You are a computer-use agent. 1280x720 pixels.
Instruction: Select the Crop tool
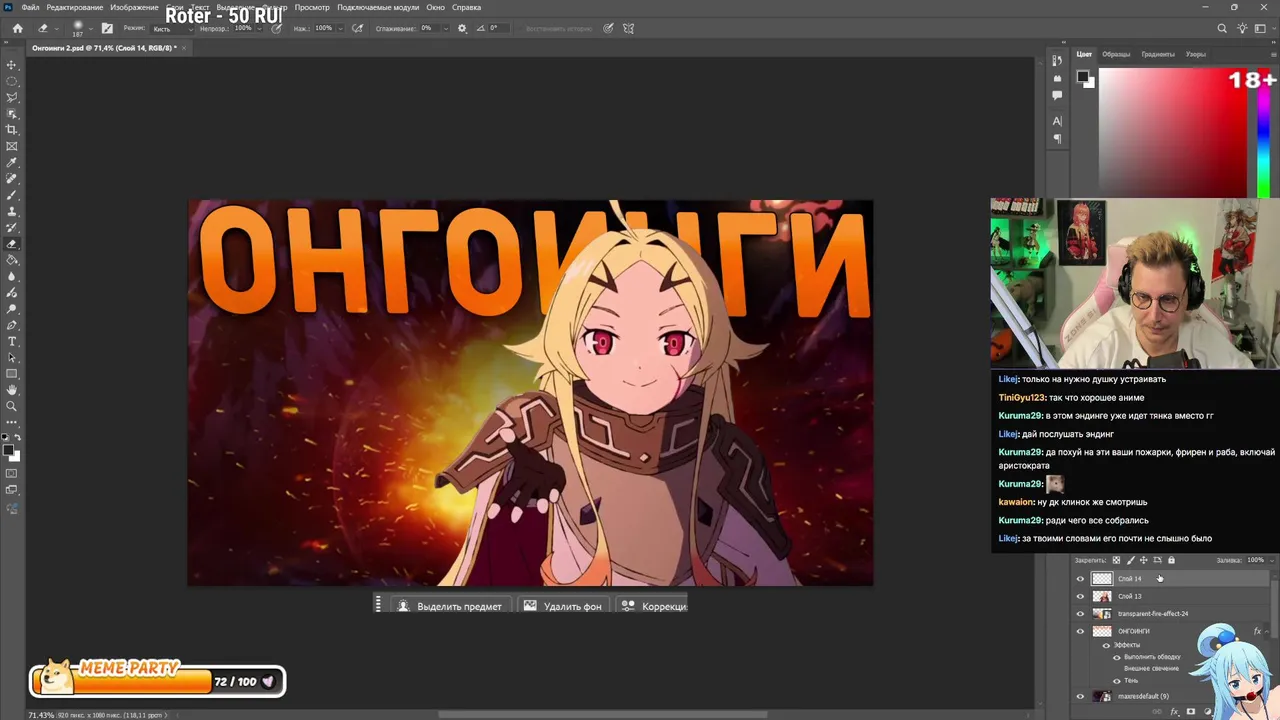pyautogui.click(x=12, y=130)
